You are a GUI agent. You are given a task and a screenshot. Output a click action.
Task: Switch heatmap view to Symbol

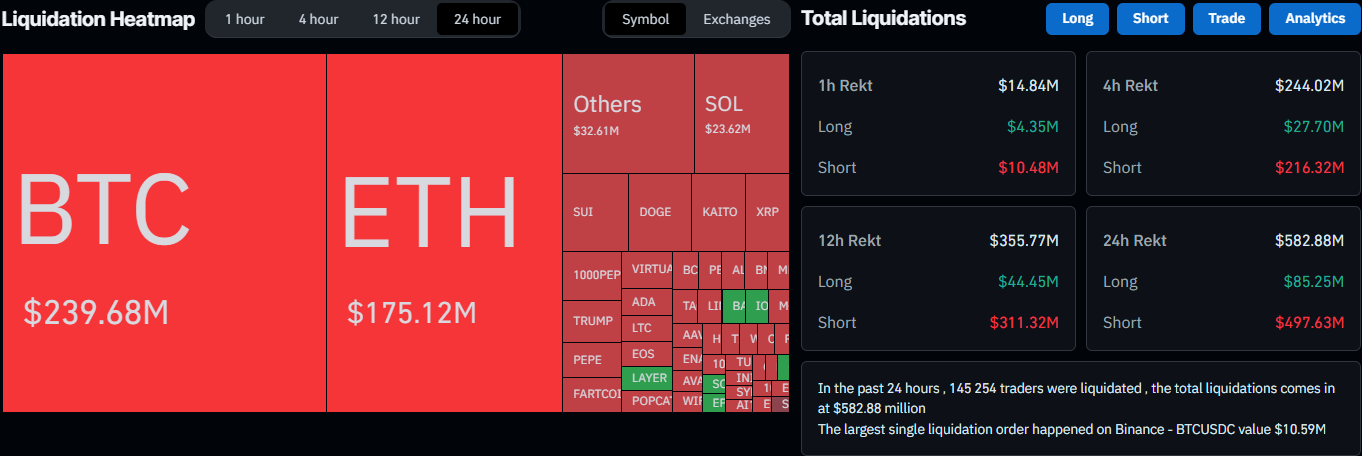(x=646, y=19)
